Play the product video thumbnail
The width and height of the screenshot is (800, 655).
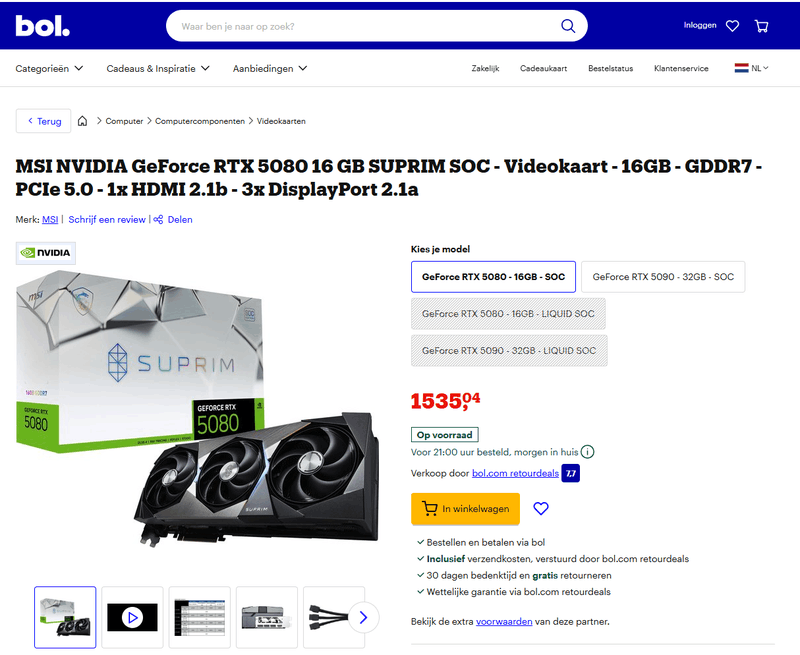pos(132,618)
